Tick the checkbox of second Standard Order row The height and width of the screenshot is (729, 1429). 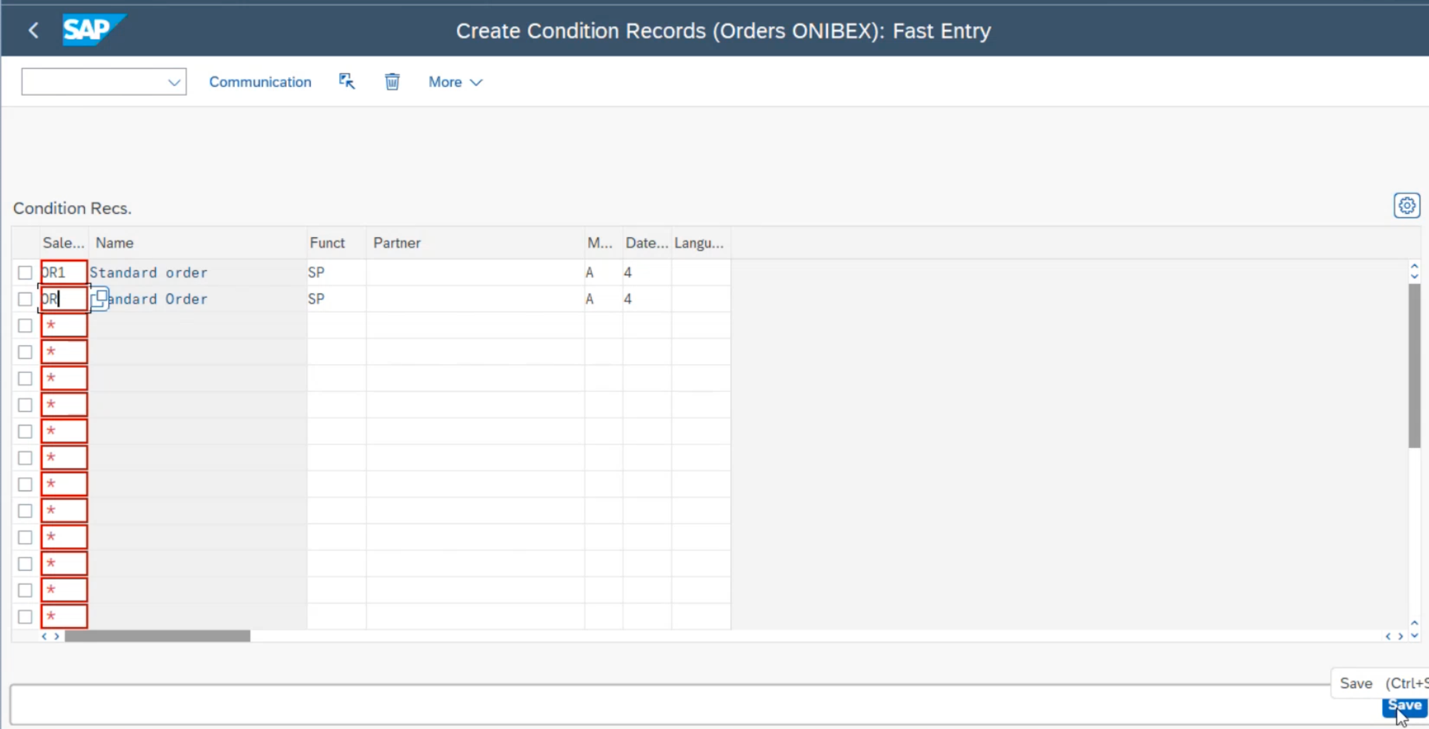click(x=25, y=299)
